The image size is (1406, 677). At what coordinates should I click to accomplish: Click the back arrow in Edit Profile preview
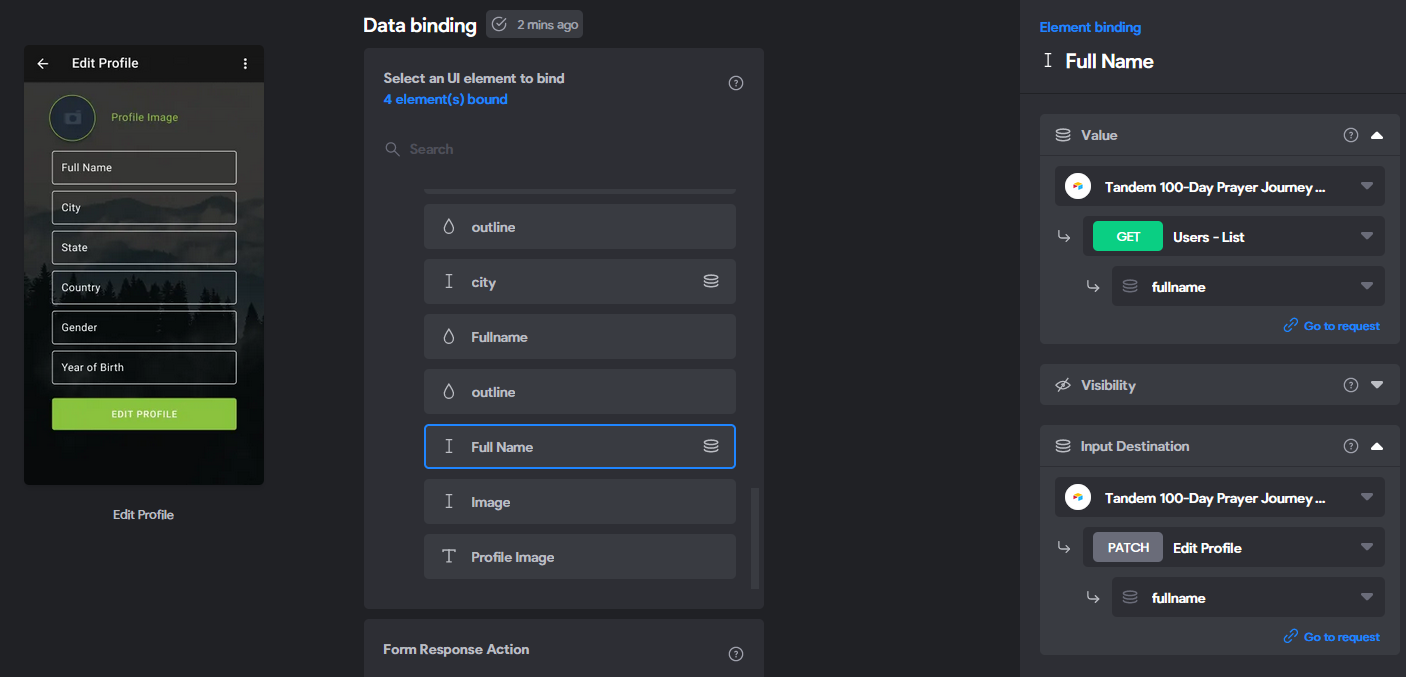coord(43,64)
